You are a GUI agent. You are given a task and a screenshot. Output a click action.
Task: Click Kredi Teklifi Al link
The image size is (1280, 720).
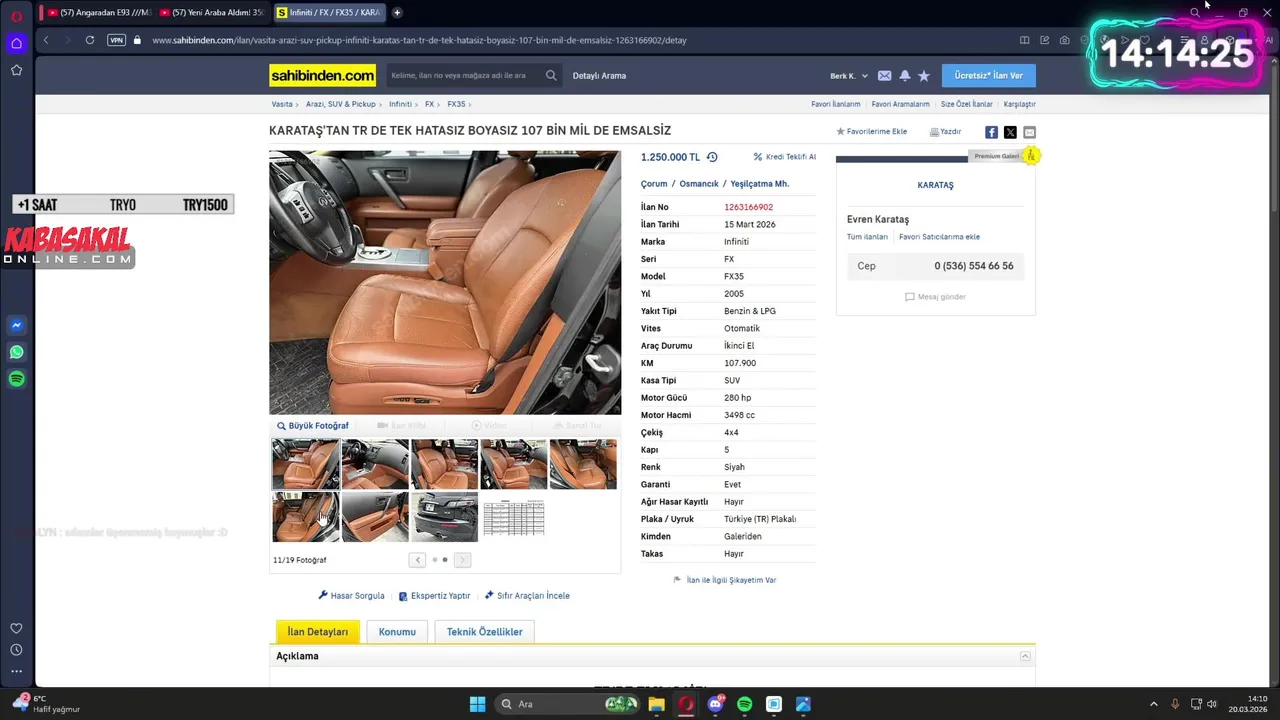point(785,157)
